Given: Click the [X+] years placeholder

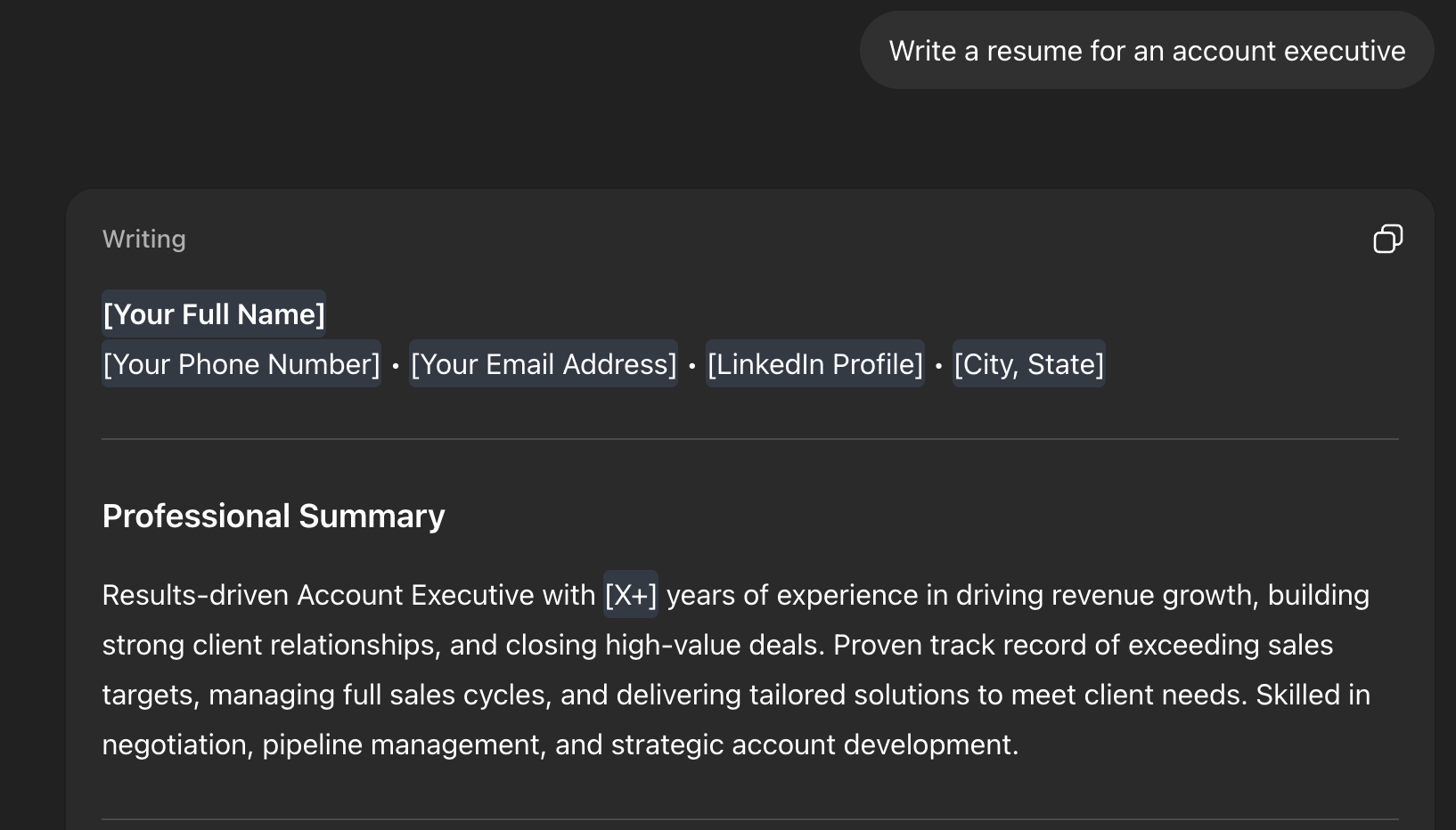Looking at the screenshot, I should [631, 595].
